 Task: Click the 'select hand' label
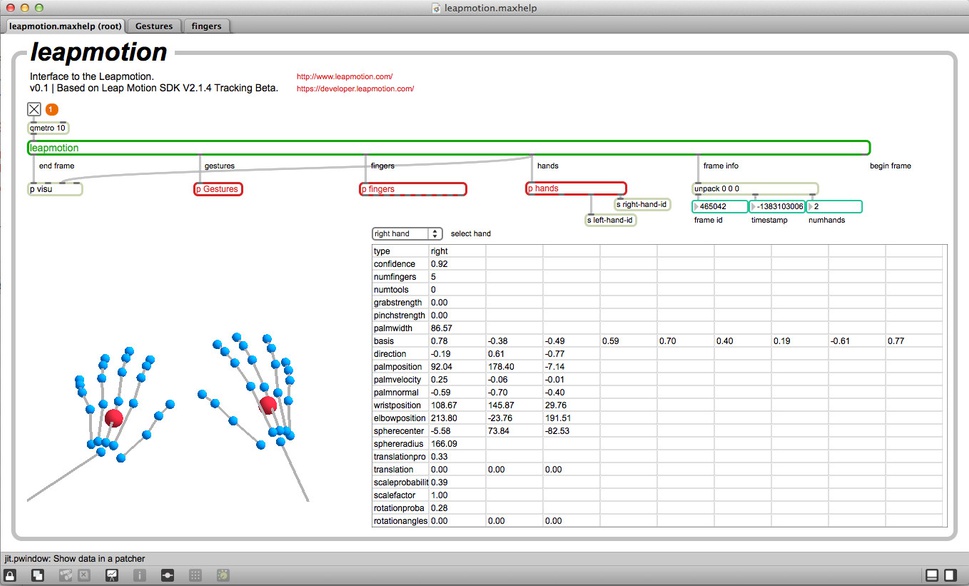coord(471,234)
